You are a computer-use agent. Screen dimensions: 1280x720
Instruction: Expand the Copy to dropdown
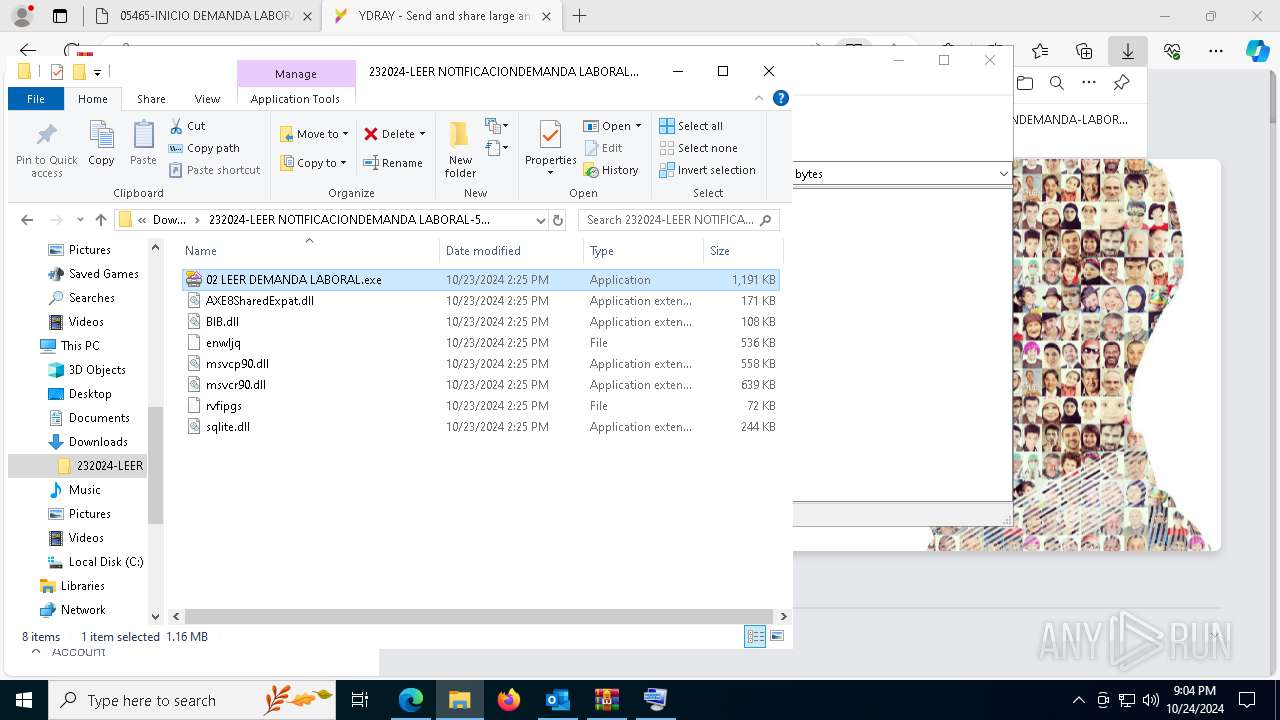pos(343,163)
